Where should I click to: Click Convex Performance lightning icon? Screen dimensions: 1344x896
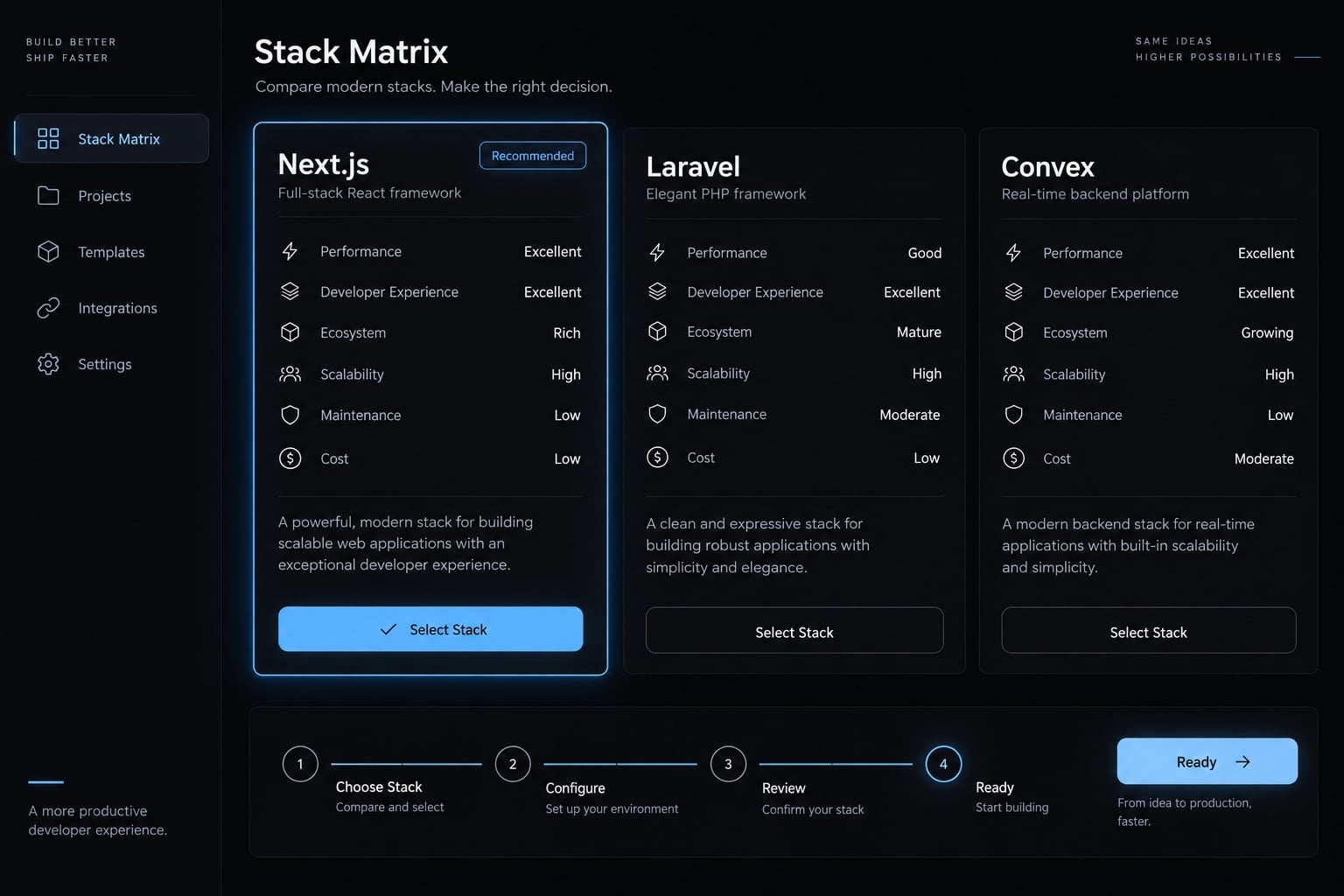[1013, 253]
